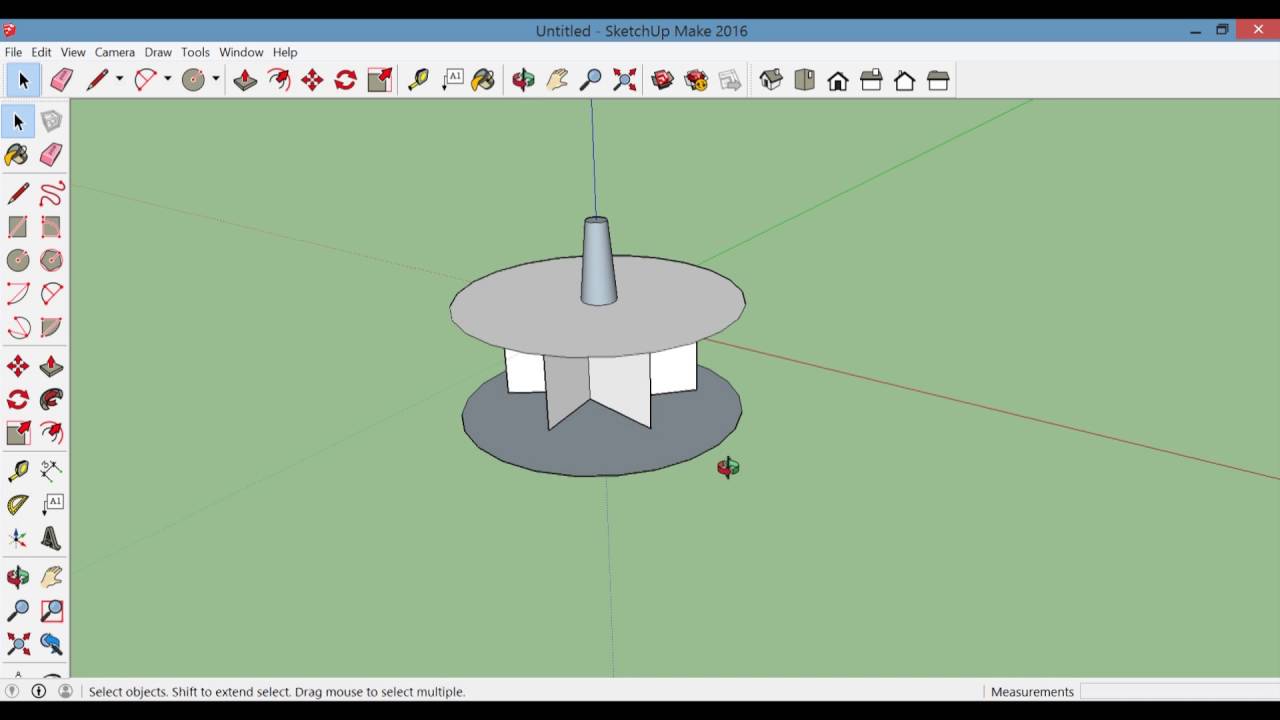
Task: Switch to Front view house icon
Action: point(838,80)
